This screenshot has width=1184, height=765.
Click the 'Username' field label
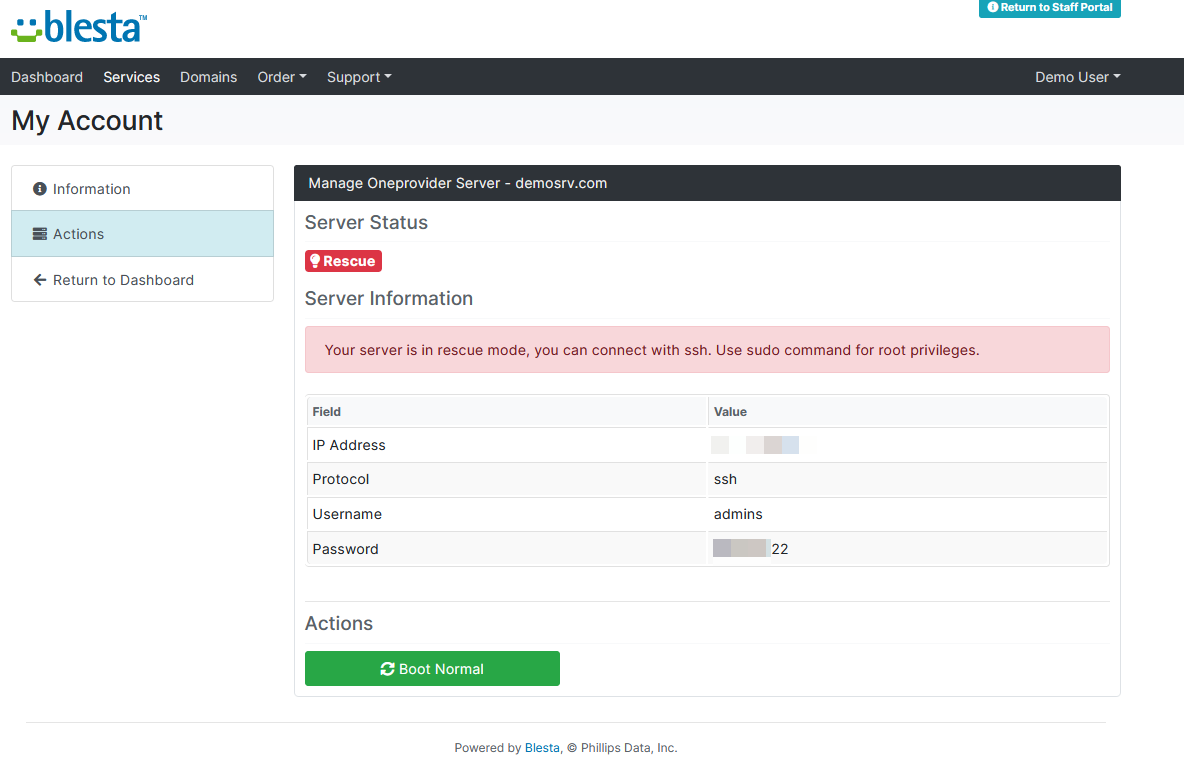pyautogui.click(x=347, y=514)
